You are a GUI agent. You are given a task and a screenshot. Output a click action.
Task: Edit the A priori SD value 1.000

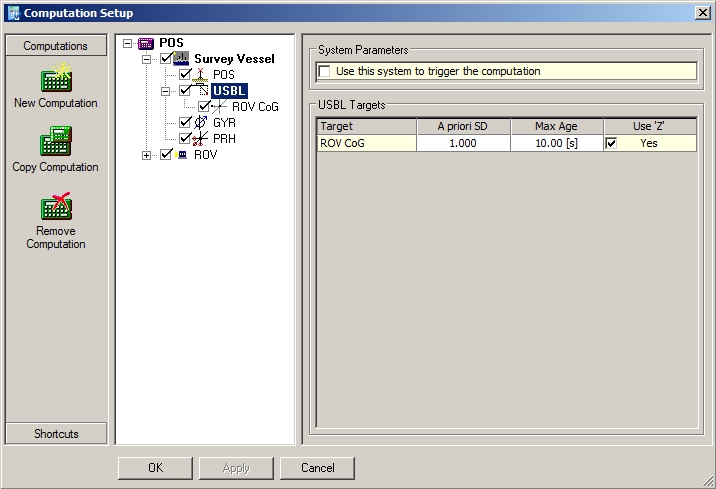(x=463, y=143)
